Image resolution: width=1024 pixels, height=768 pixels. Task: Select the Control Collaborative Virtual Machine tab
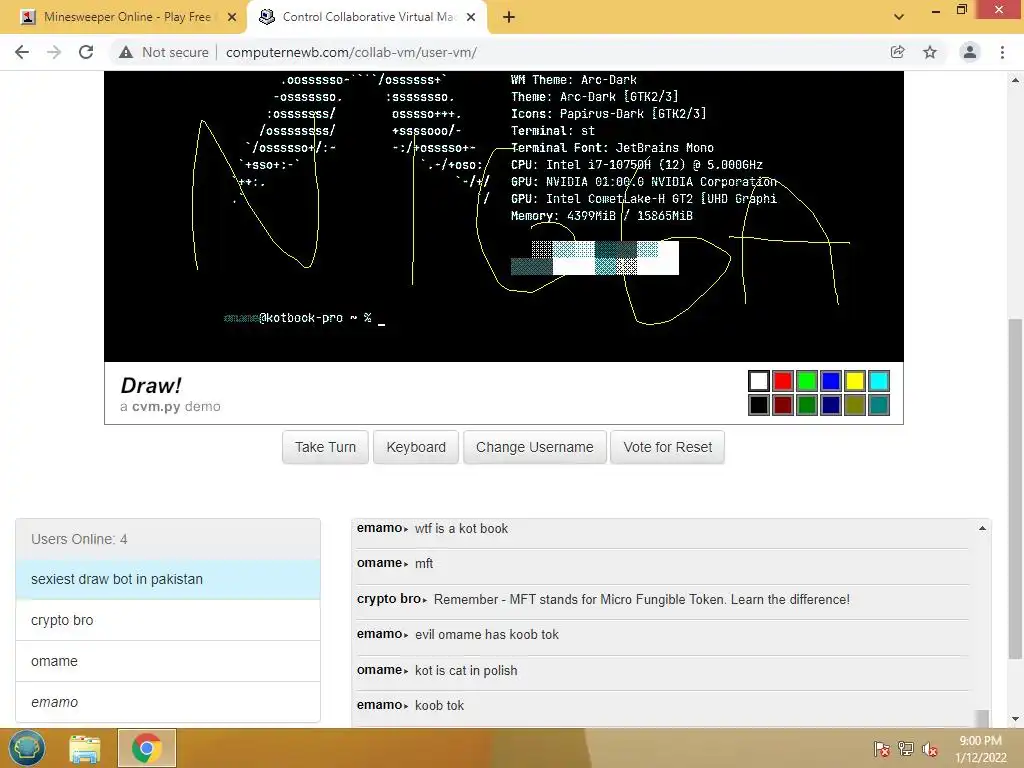pos(367,17)
